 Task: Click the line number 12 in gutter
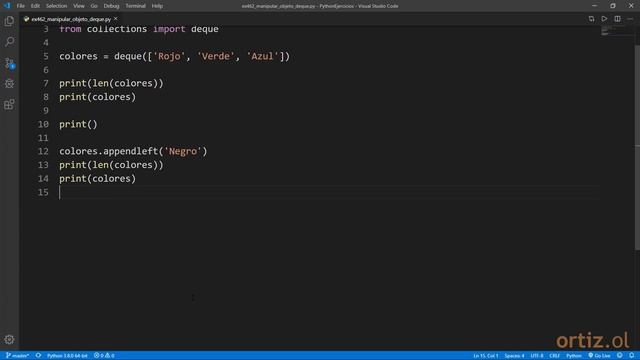pyautogui.click(x=43, y=151)
